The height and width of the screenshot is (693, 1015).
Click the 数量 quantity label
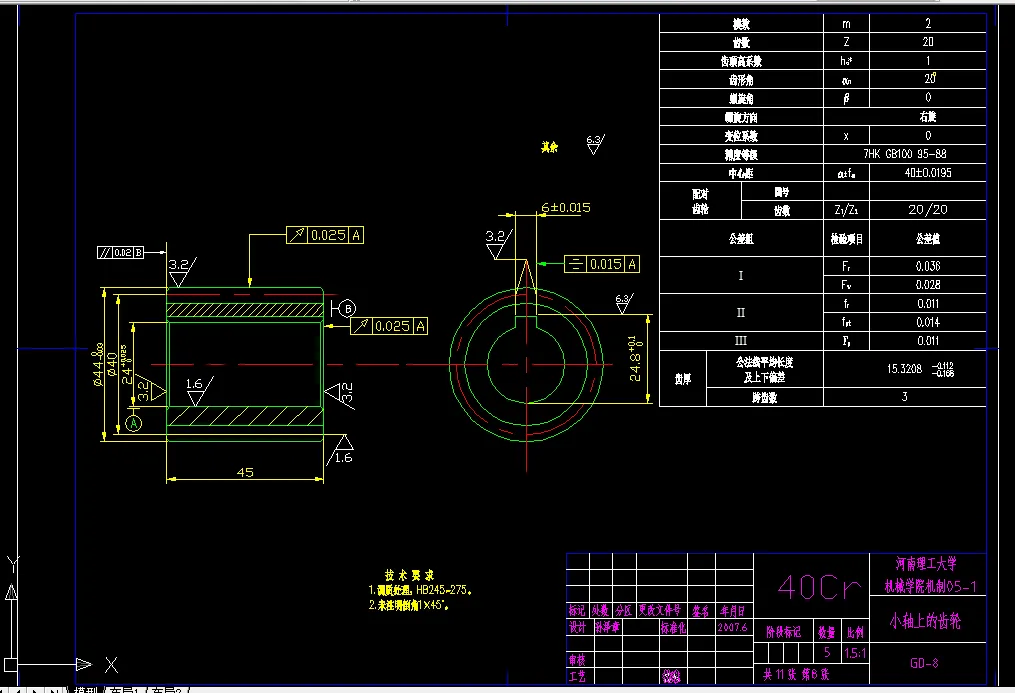(x=827, y=632)
